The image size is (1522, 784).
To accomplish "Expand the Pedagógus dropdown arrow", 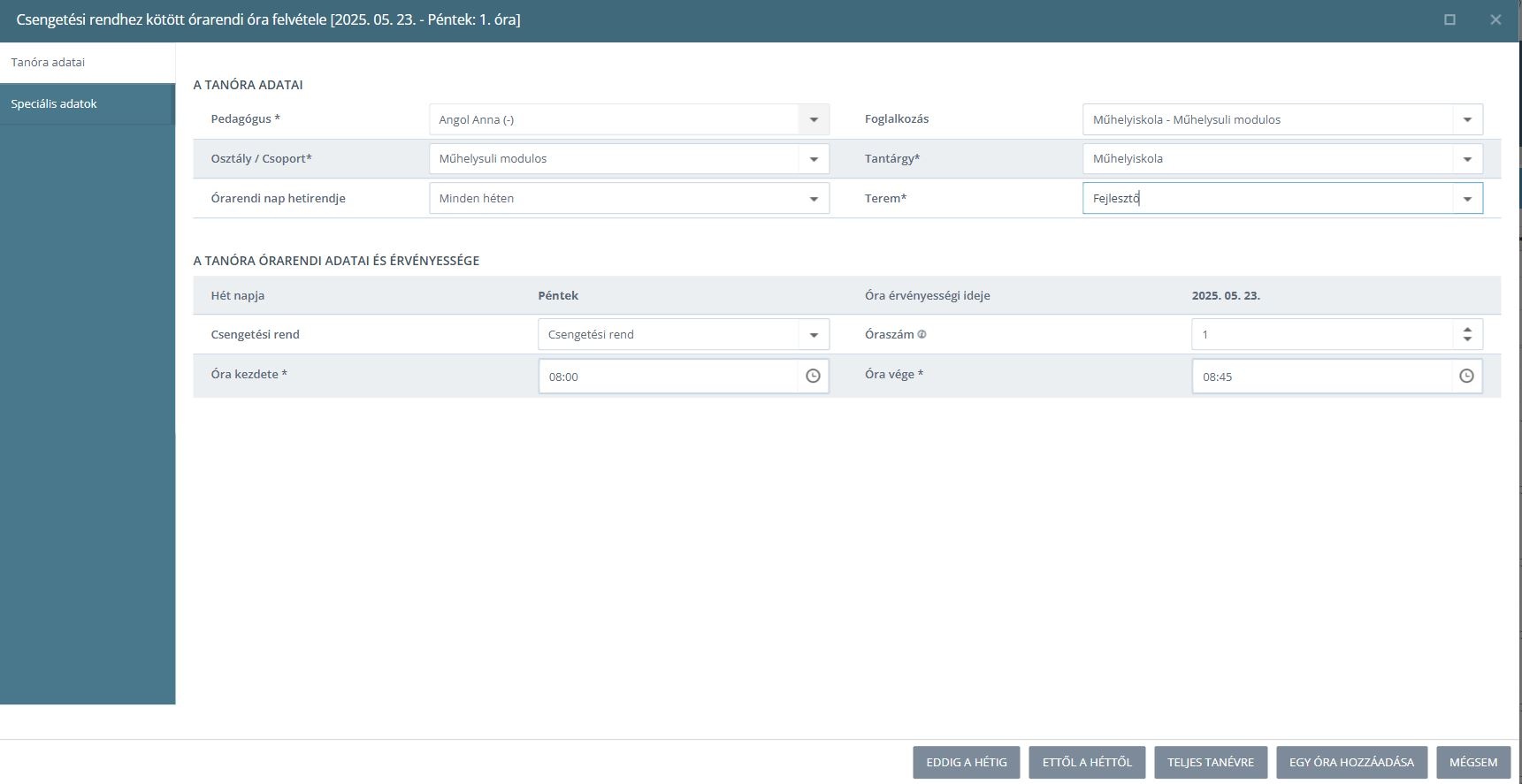I will point(814,119).
